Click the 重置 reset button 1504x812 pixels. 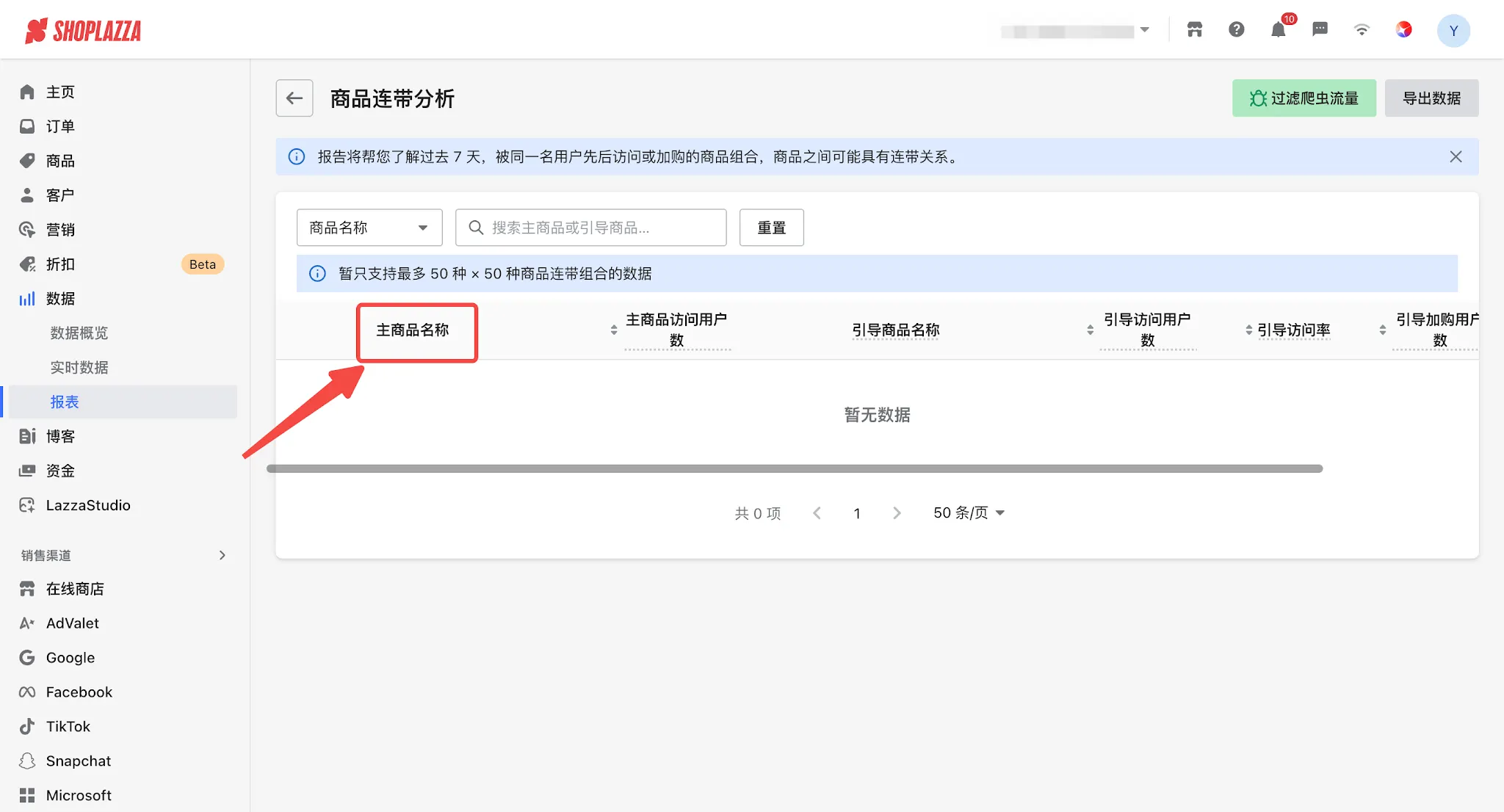click(x=772, y=228)
